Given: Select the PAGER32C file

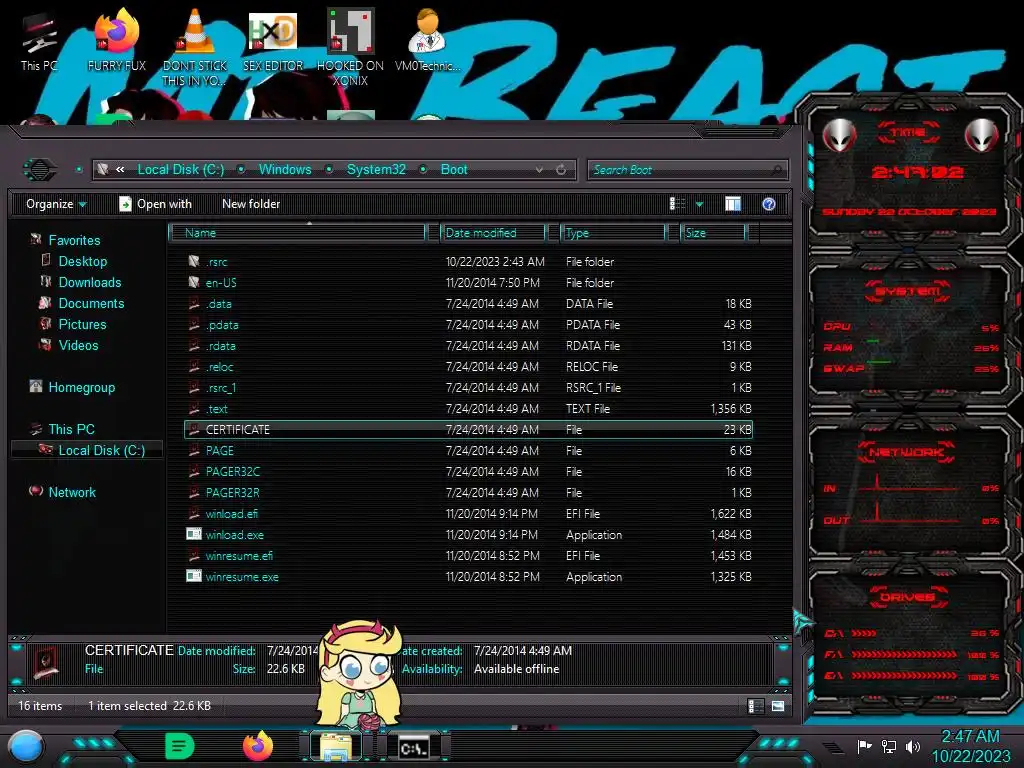Looking at the screenshot, I should (232, 472).
